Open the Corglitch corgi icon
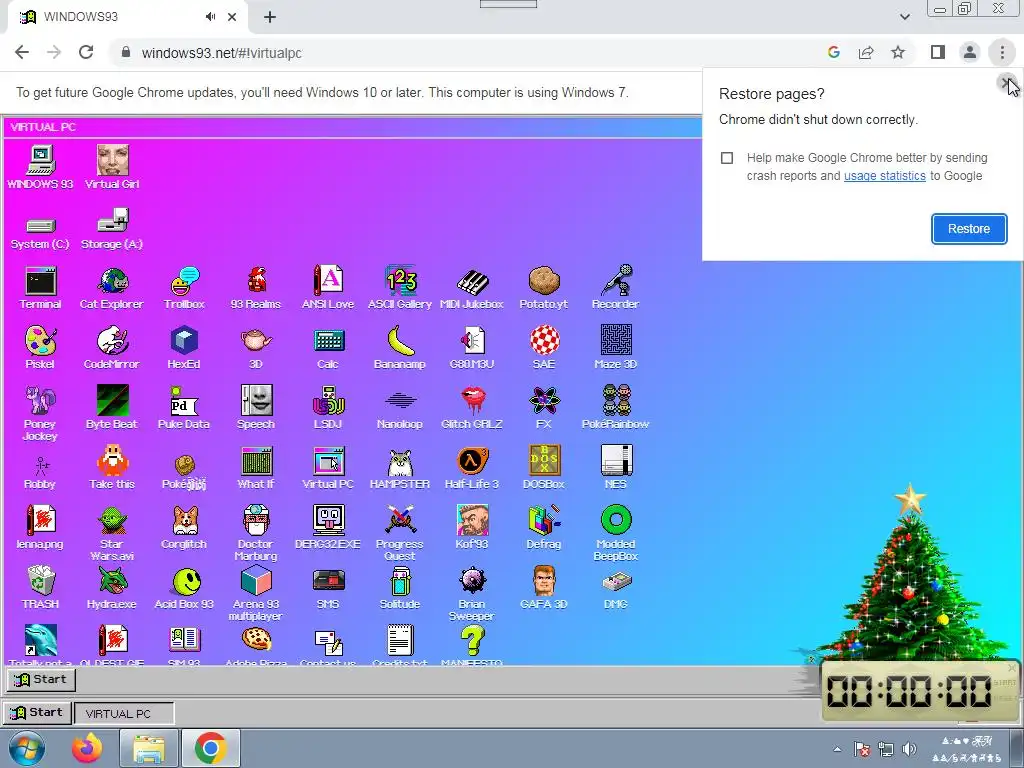 [184, 528]
